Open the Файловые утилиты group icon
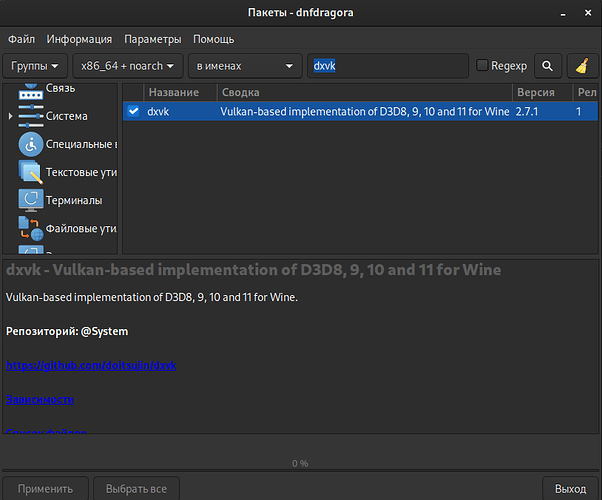 29,228
